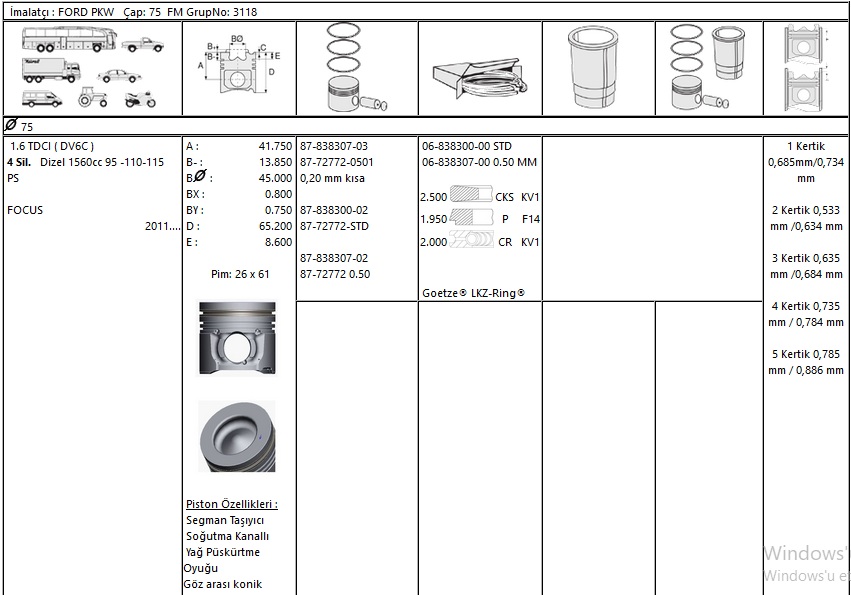Viewport: 851px width, 595px height.
Task: Open the piston crown top-view photo
Action: [236, 437]
